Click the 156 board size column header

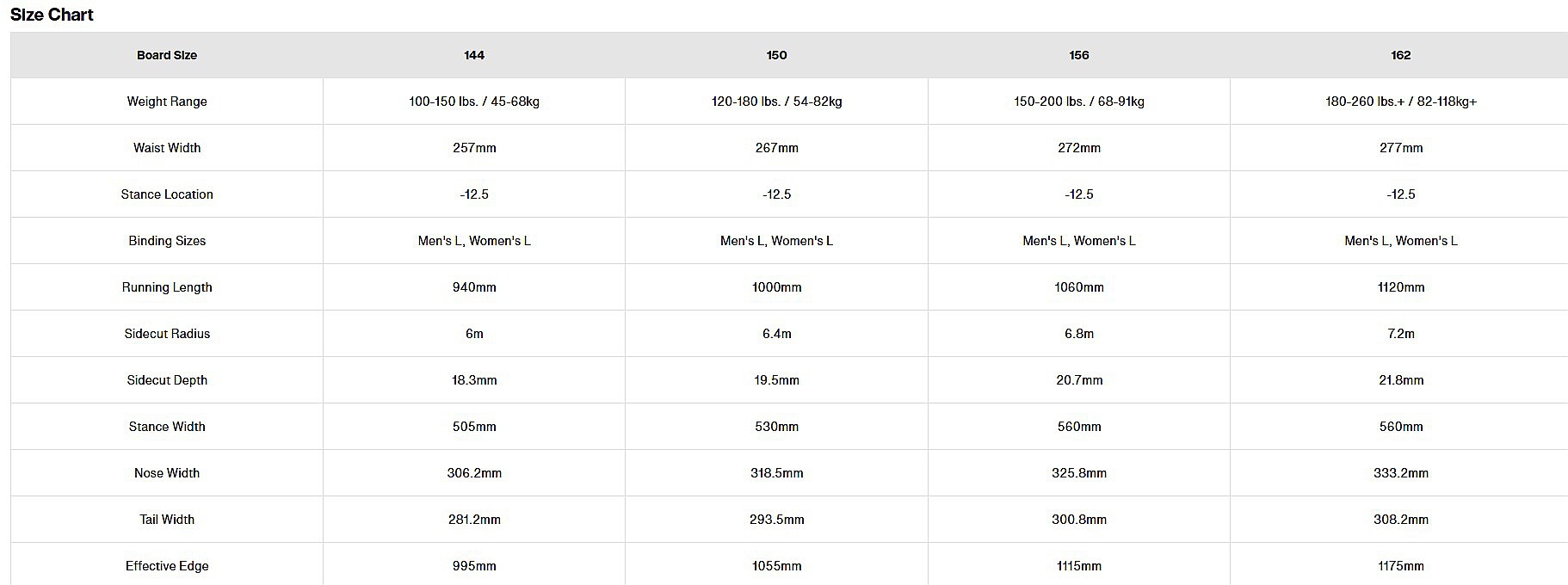[x=1078, y=55]
